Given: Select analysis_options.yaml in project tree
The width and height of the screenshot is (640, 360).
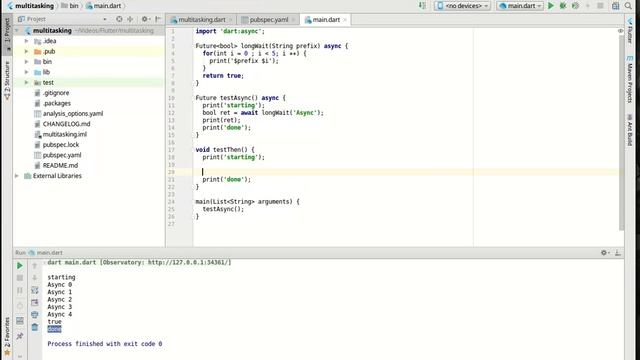Looking at the screenshot, I should pyautogui.click(x=73, y=113).
